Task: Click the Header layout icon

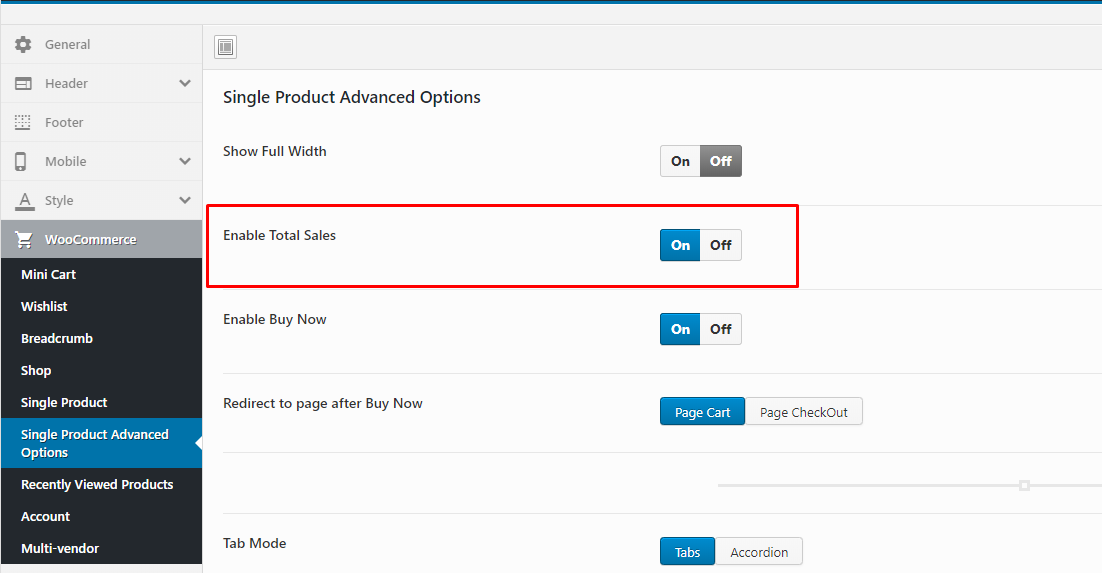Action: click(23, 84)
